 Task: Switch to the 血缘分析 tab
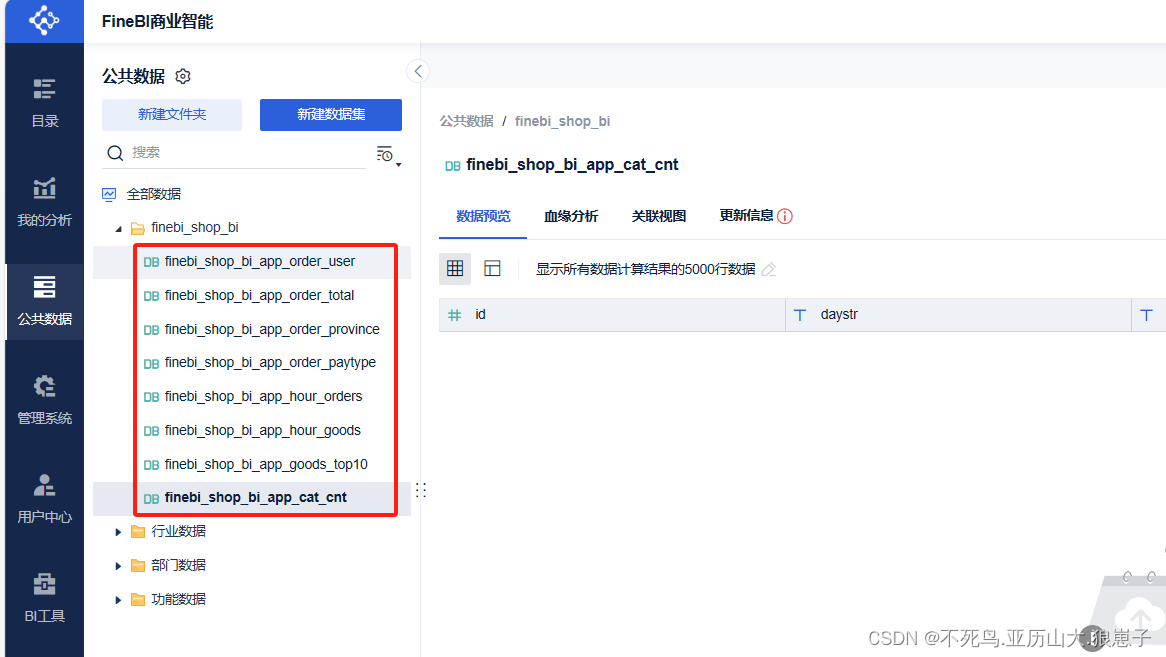[x=571, y=216]
